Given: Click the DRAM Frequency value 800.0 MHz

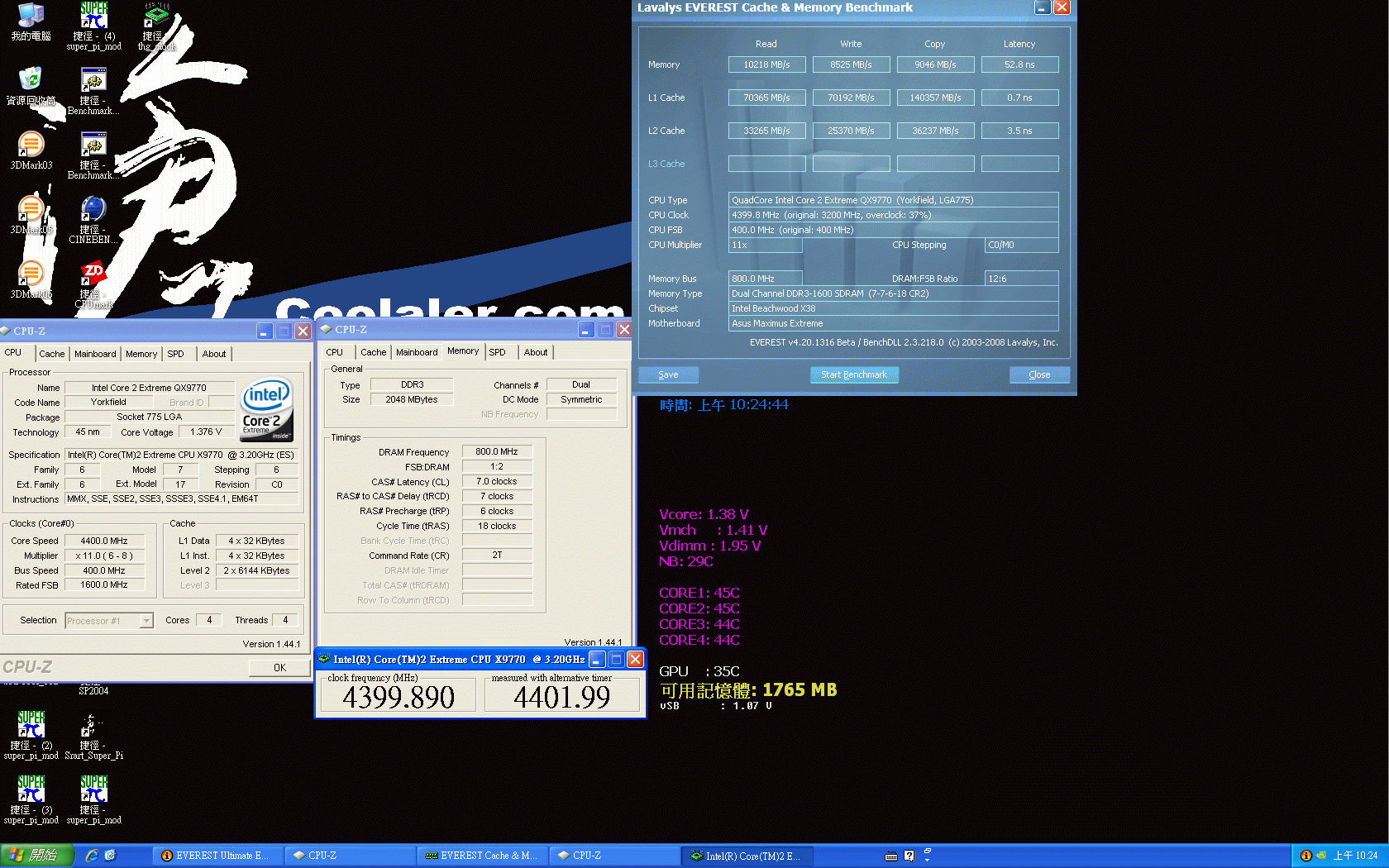Looking at the screenshot, I should point(497,451).
